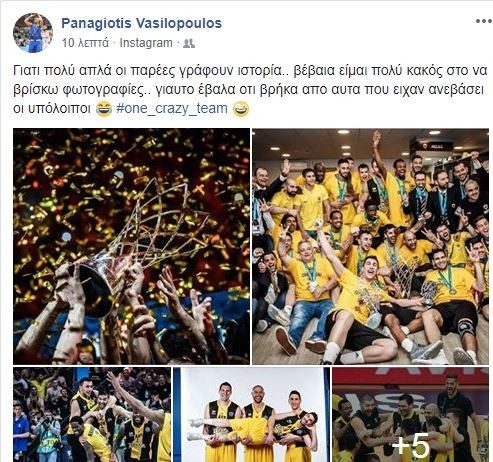Open the locker room team celebration photo
This screenshot has height=462, width=493.
tap(370, 246)
